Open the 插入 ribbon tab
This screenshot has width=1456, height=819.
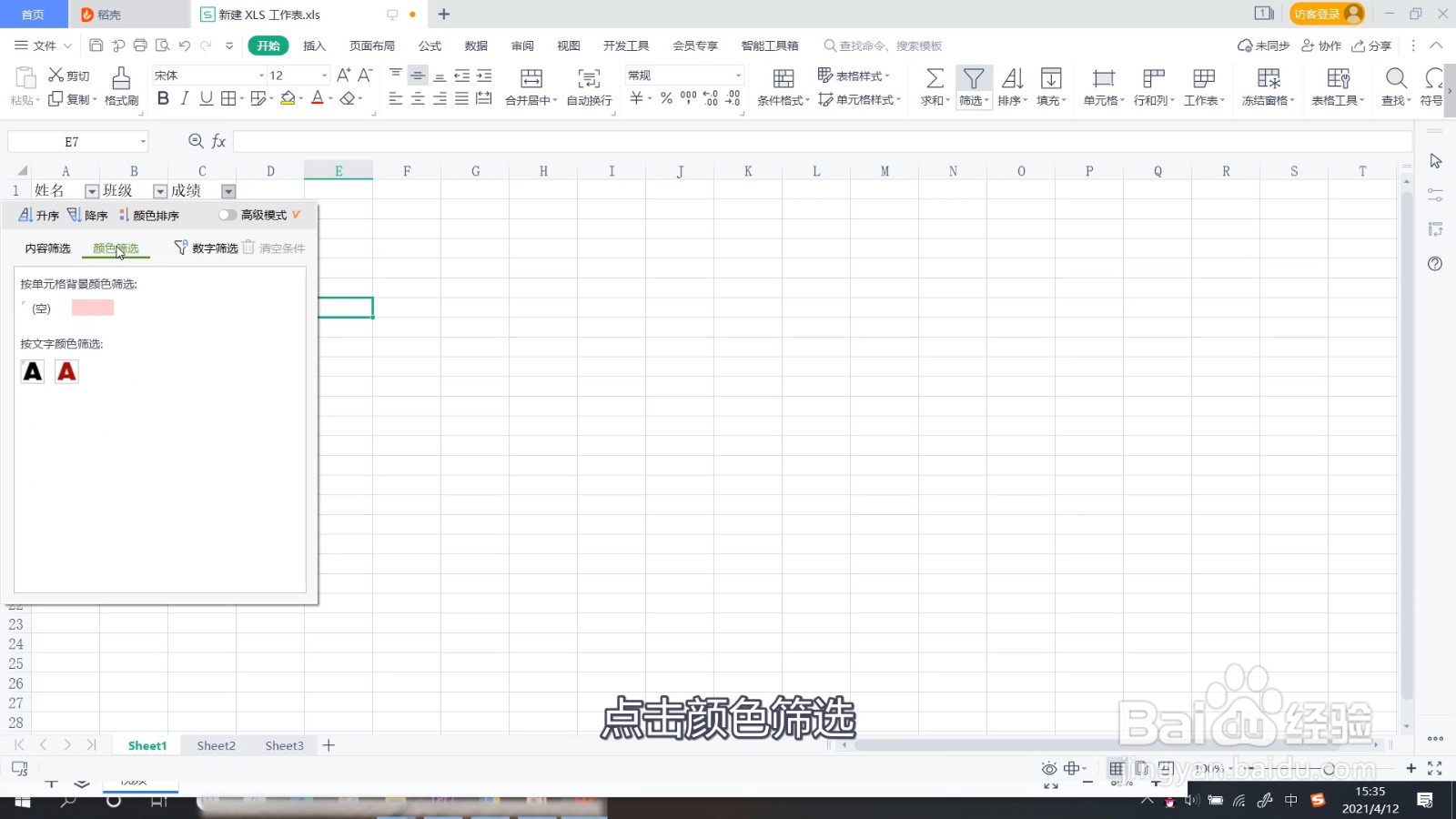point(314,45)
